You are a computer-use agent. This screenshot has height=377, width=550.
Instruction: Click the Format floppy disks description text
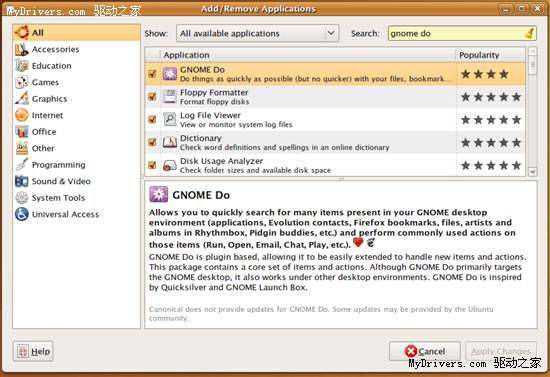coord(214,102)
